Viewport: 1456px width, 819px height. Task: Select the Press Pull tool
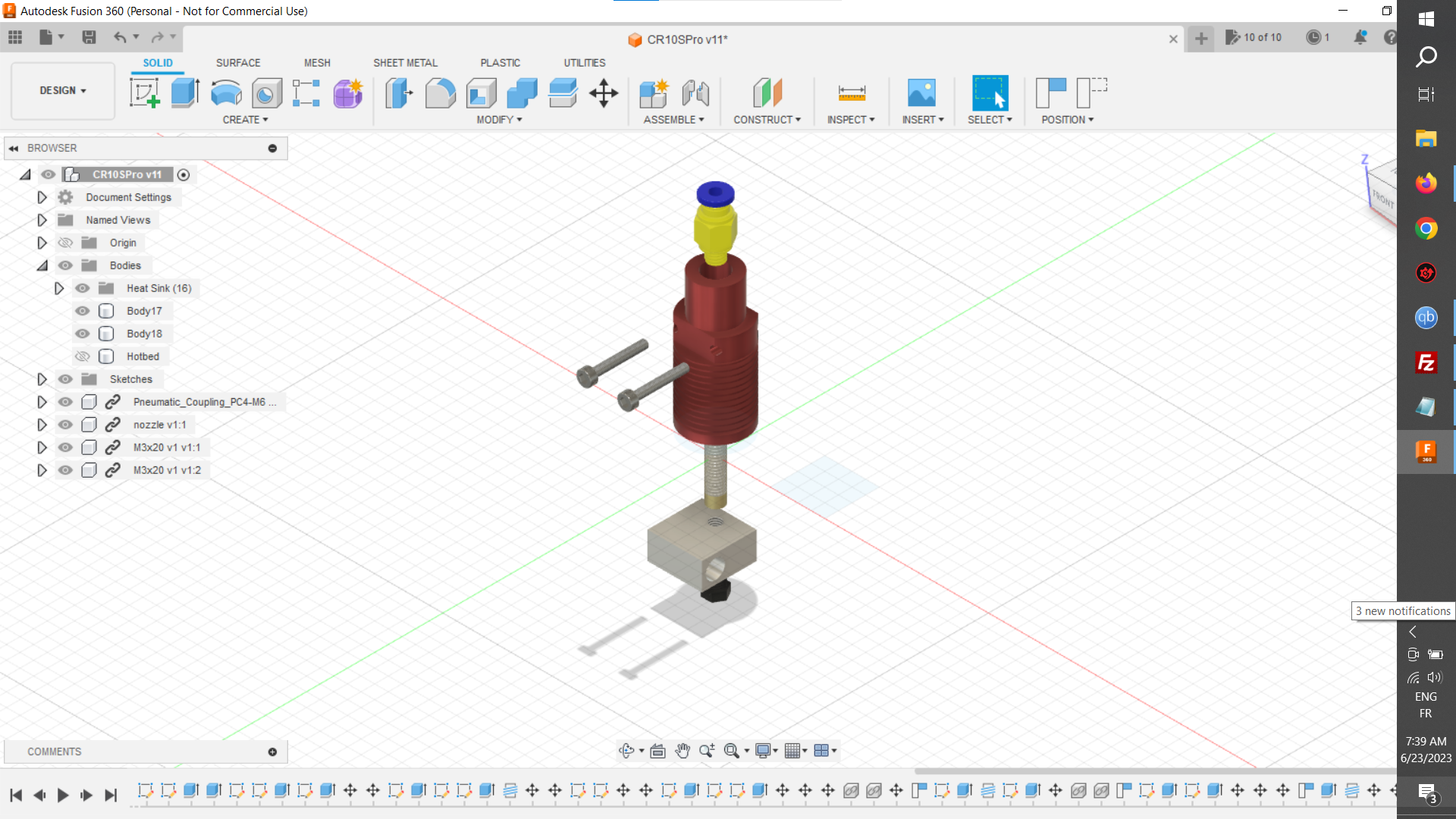click(x=399, y=93)
